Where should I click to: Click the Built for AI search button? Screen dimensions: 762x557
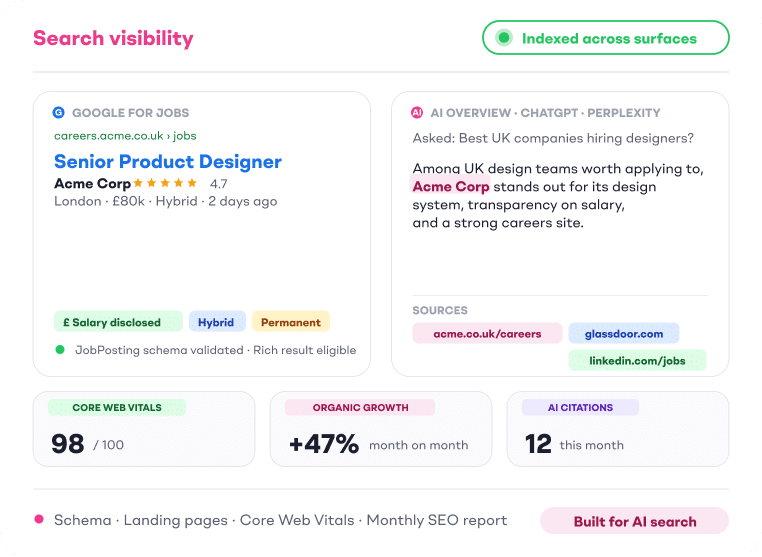[x=634, y=521]
